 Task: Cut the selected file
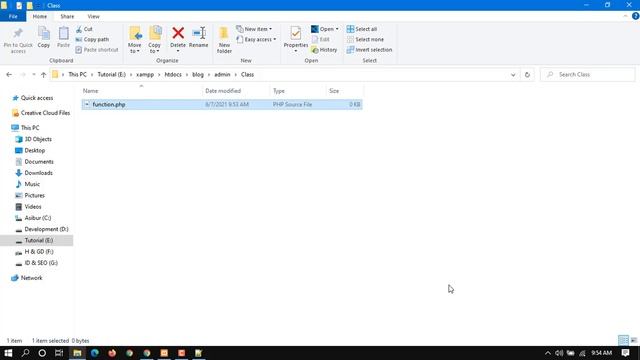click(x=84, y=29)
